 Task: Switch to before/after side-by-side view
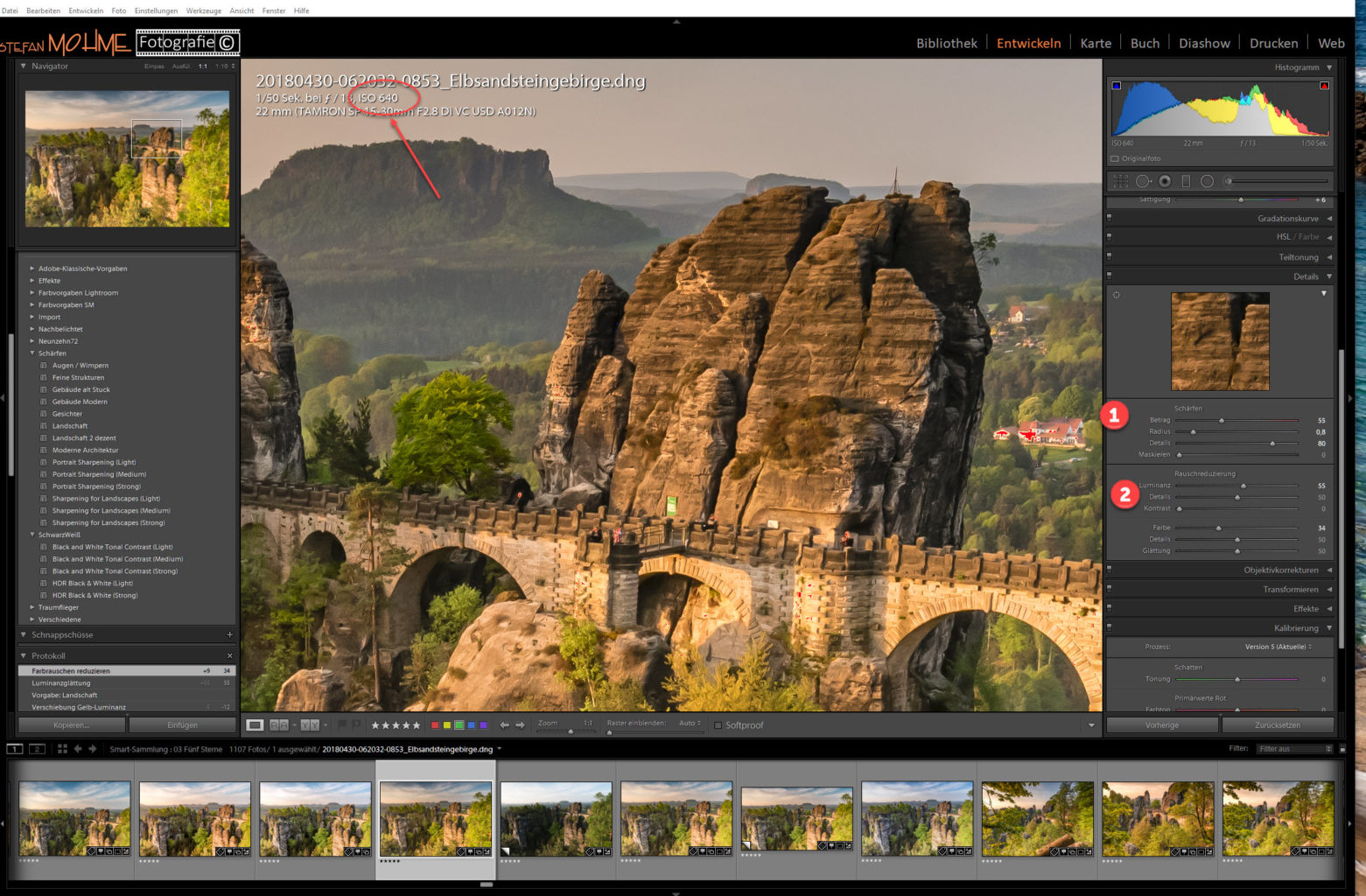(278, 724)
